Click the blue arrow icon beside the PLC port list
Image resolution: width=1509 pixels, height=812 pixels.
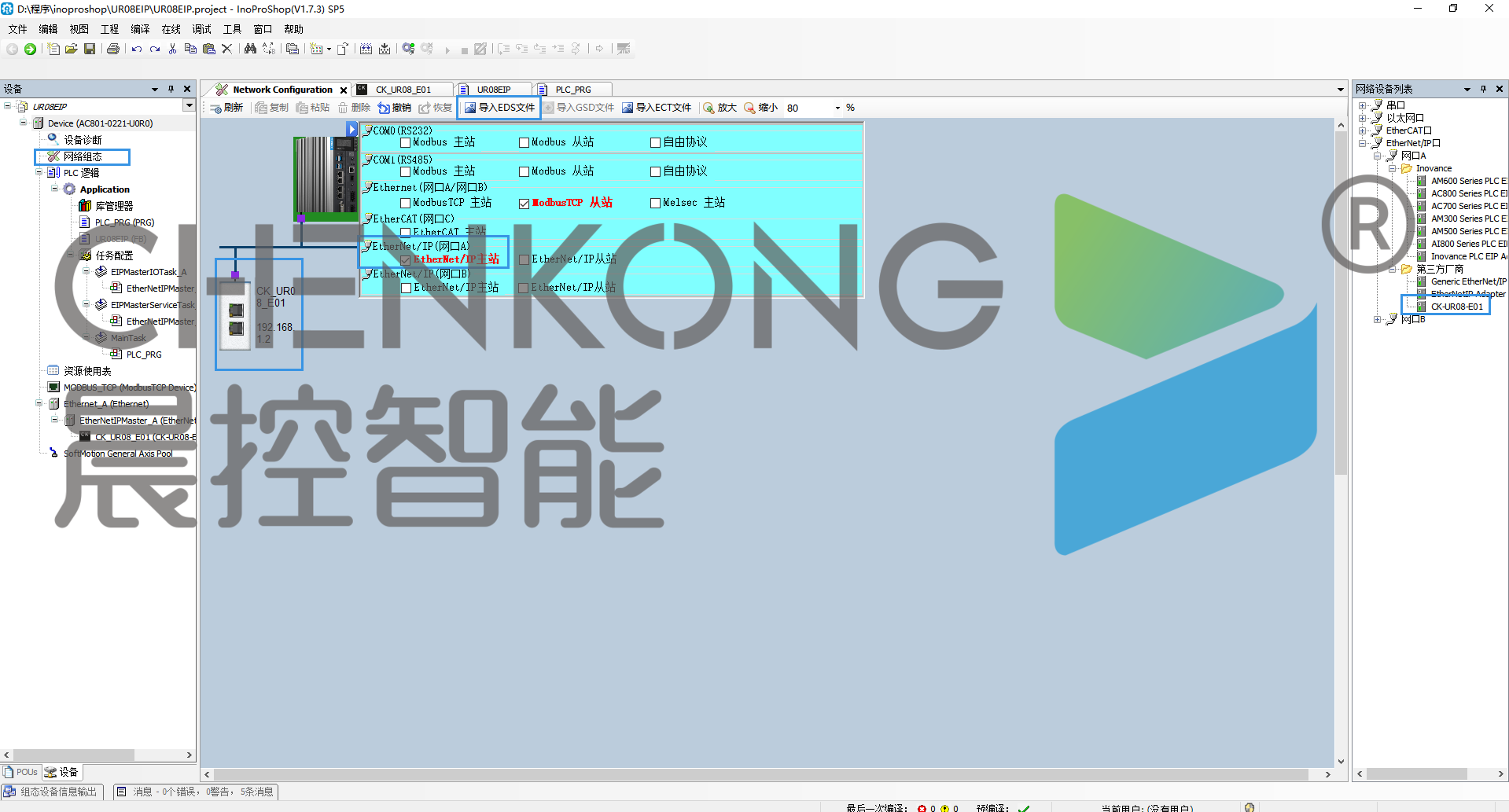click(352, 130)
